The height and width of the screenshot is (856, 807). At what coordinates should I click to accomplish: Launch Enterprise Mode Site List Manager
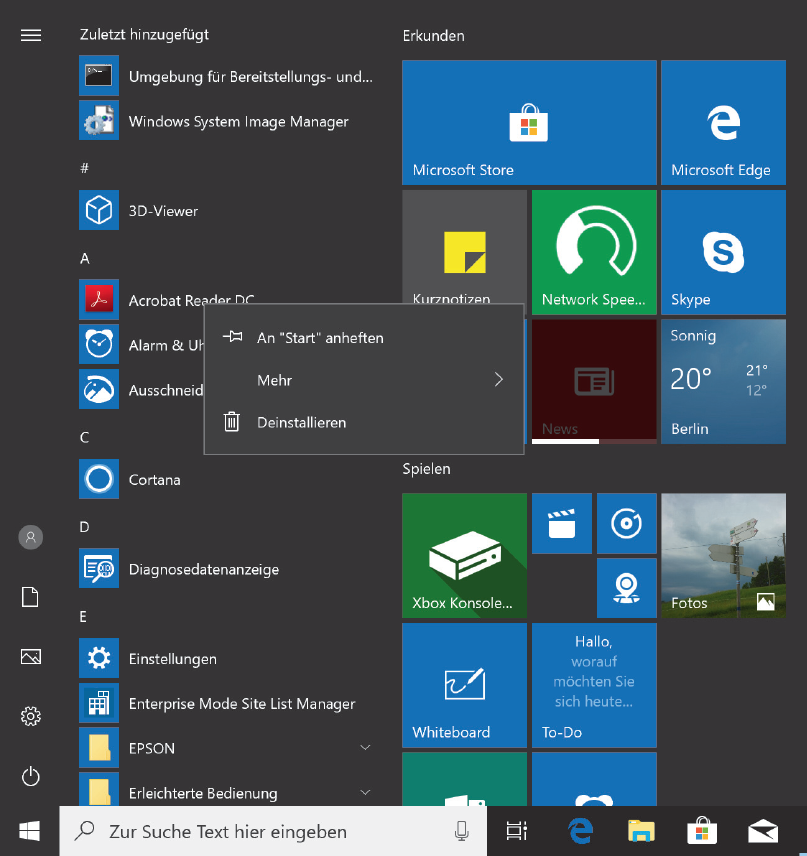point(227,703)
